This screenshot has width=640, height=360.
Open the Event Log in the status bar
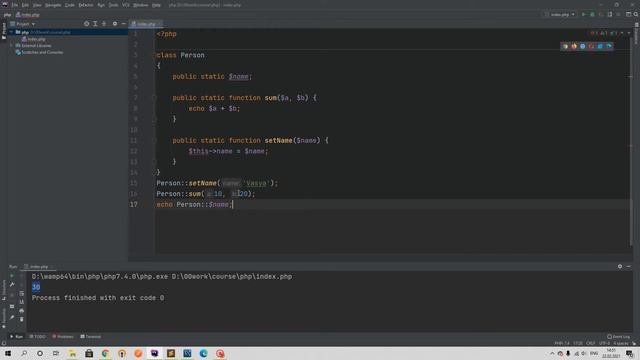click(618, 337)
